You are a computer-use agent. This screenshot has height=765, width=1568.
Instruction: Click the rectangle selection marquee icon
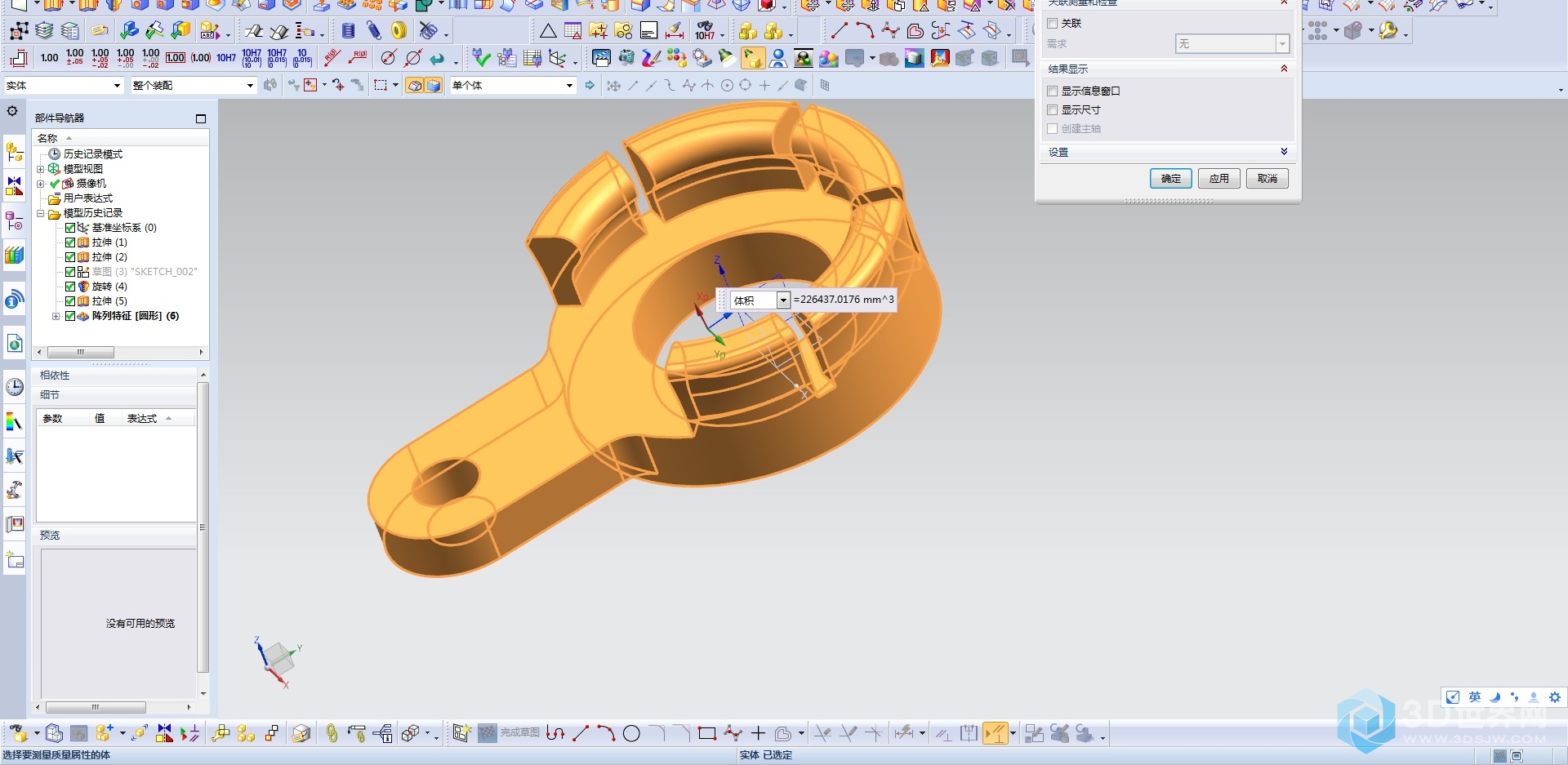[x=381, y=86]
